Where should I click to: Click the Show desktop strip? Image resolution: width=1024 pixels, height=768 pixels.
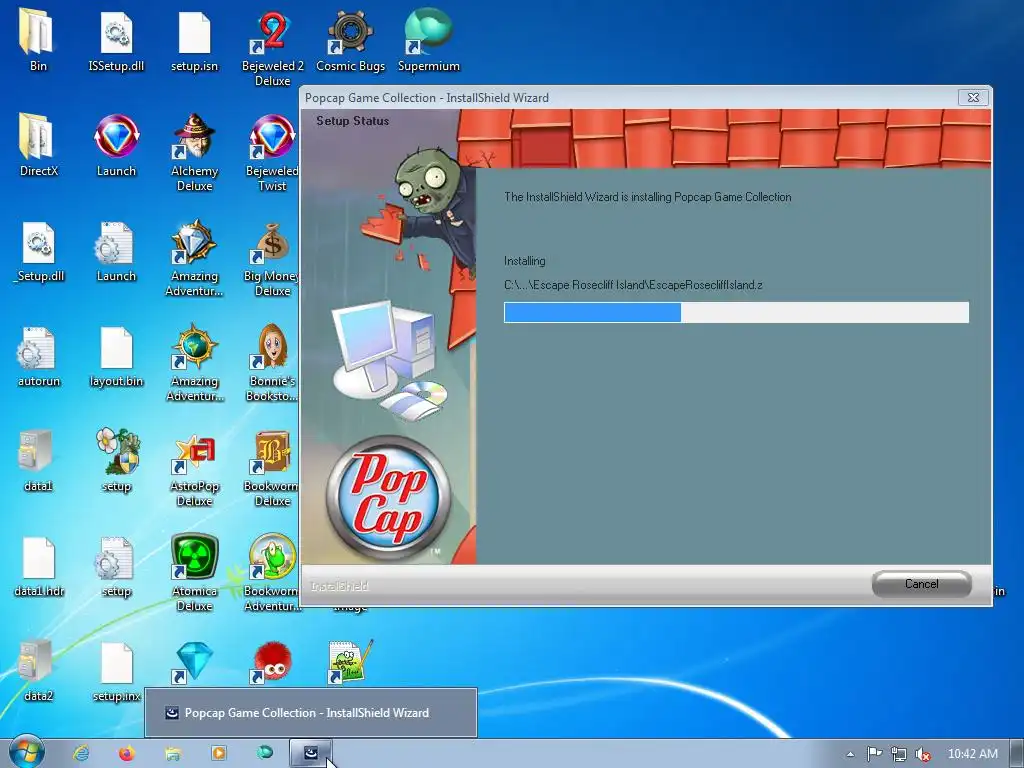1017,753
